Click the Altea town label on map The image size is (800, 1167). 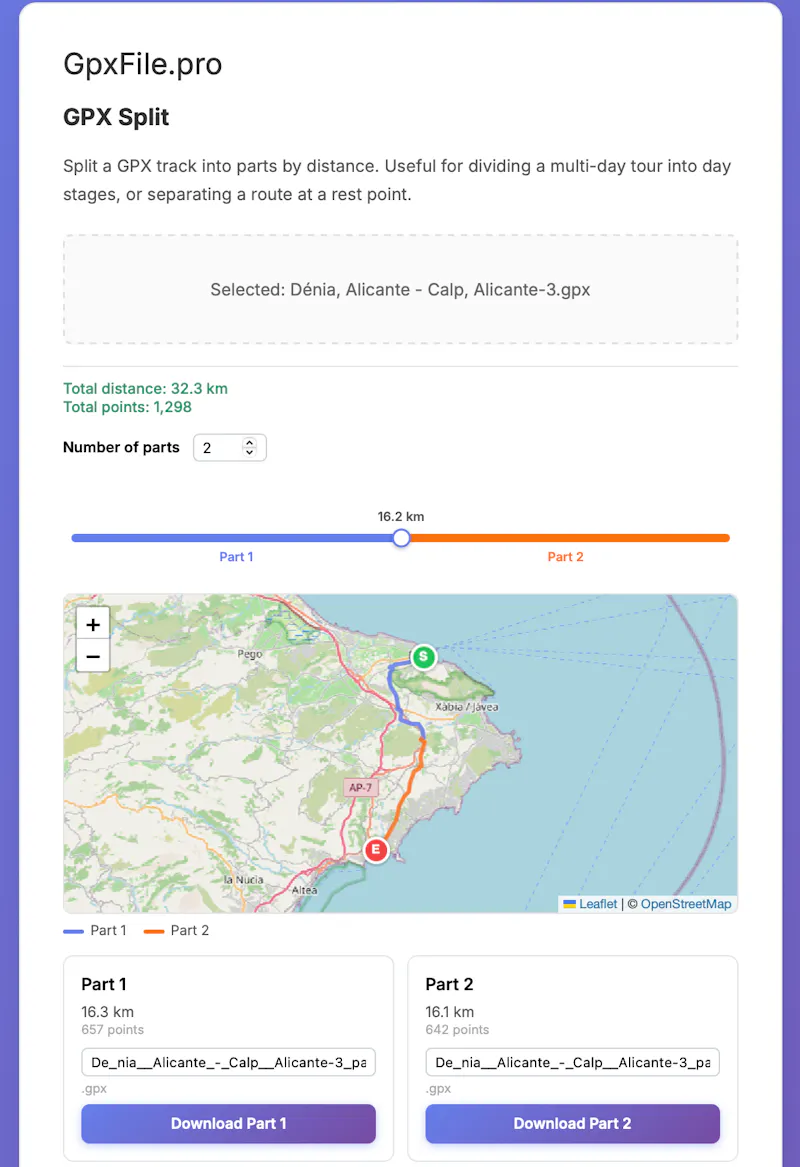pyautogui.click(x=304, y=890)
